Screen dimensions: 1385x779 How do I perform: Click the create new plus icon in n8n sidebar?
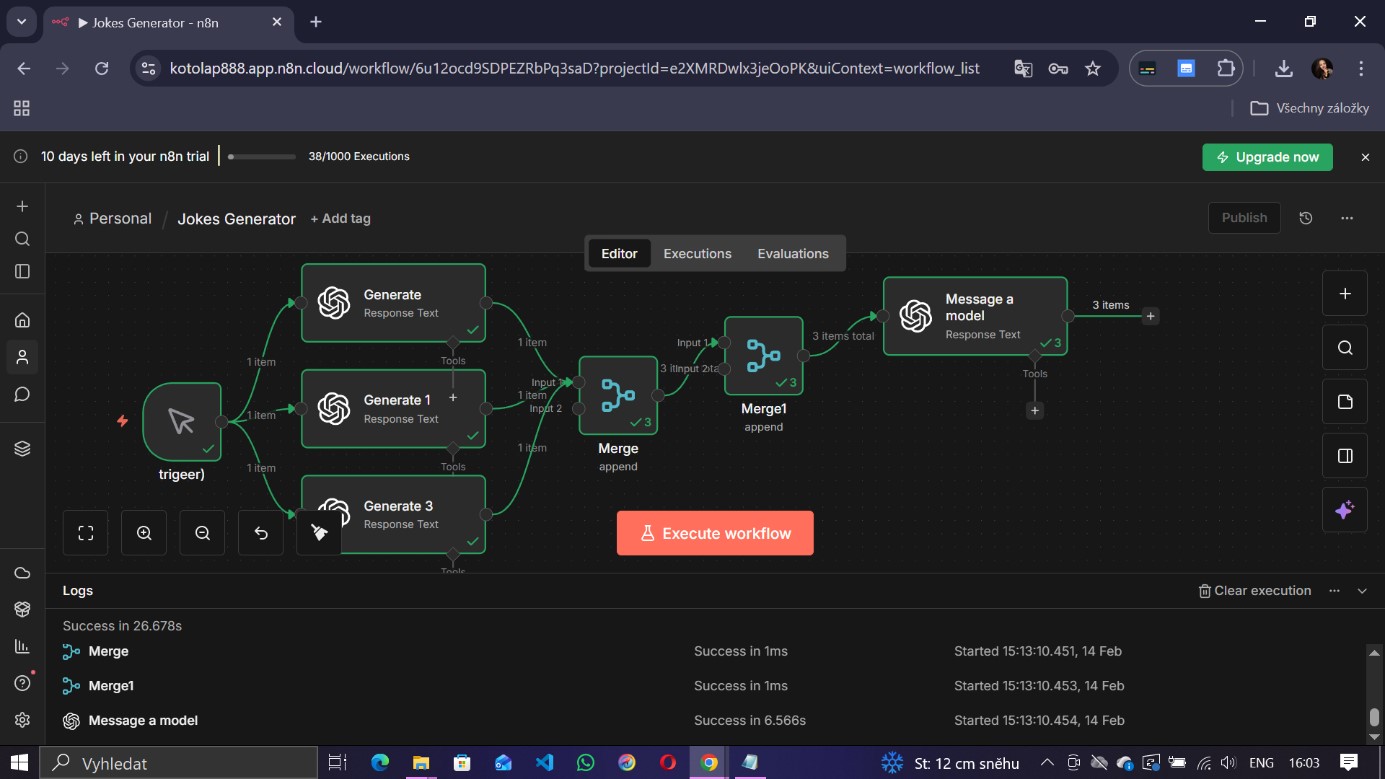point(22,206)
